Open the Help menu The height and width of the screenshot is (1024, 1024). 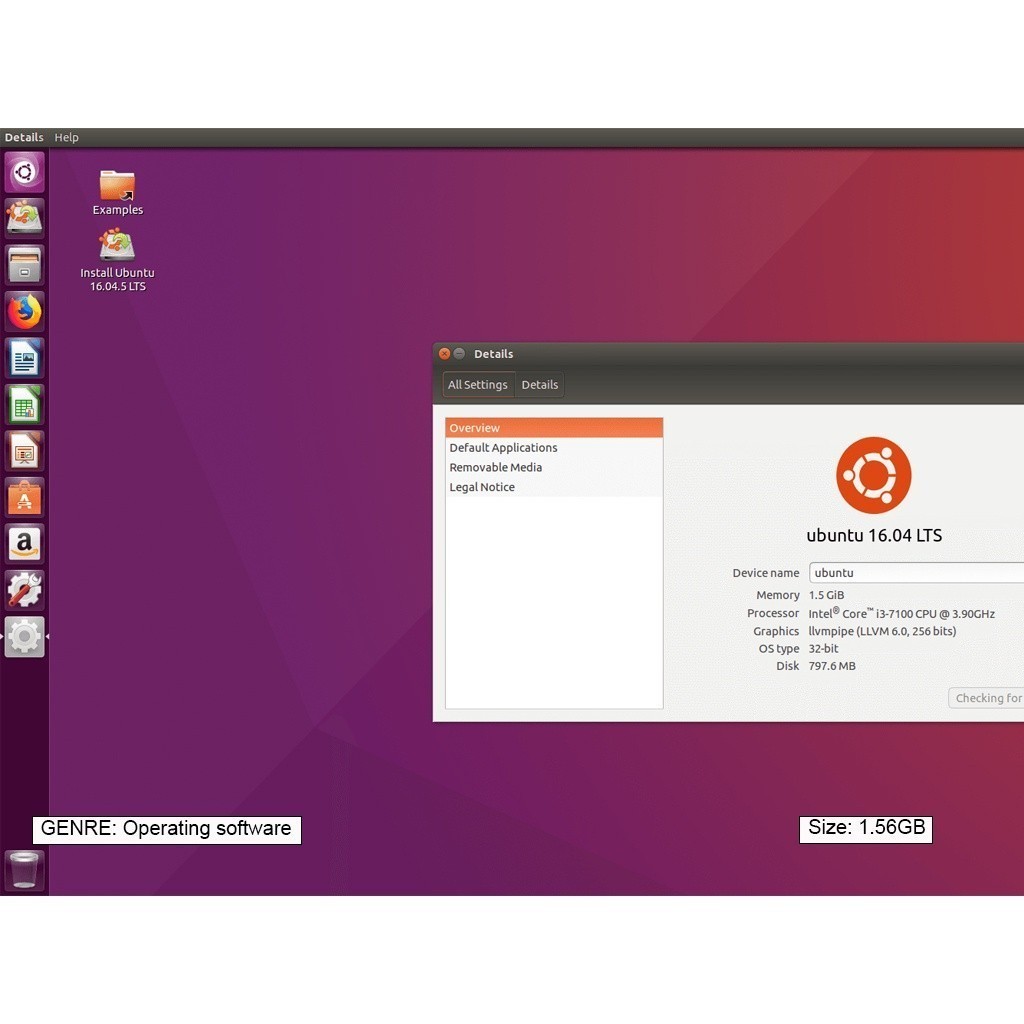click(x=66, y=138)
